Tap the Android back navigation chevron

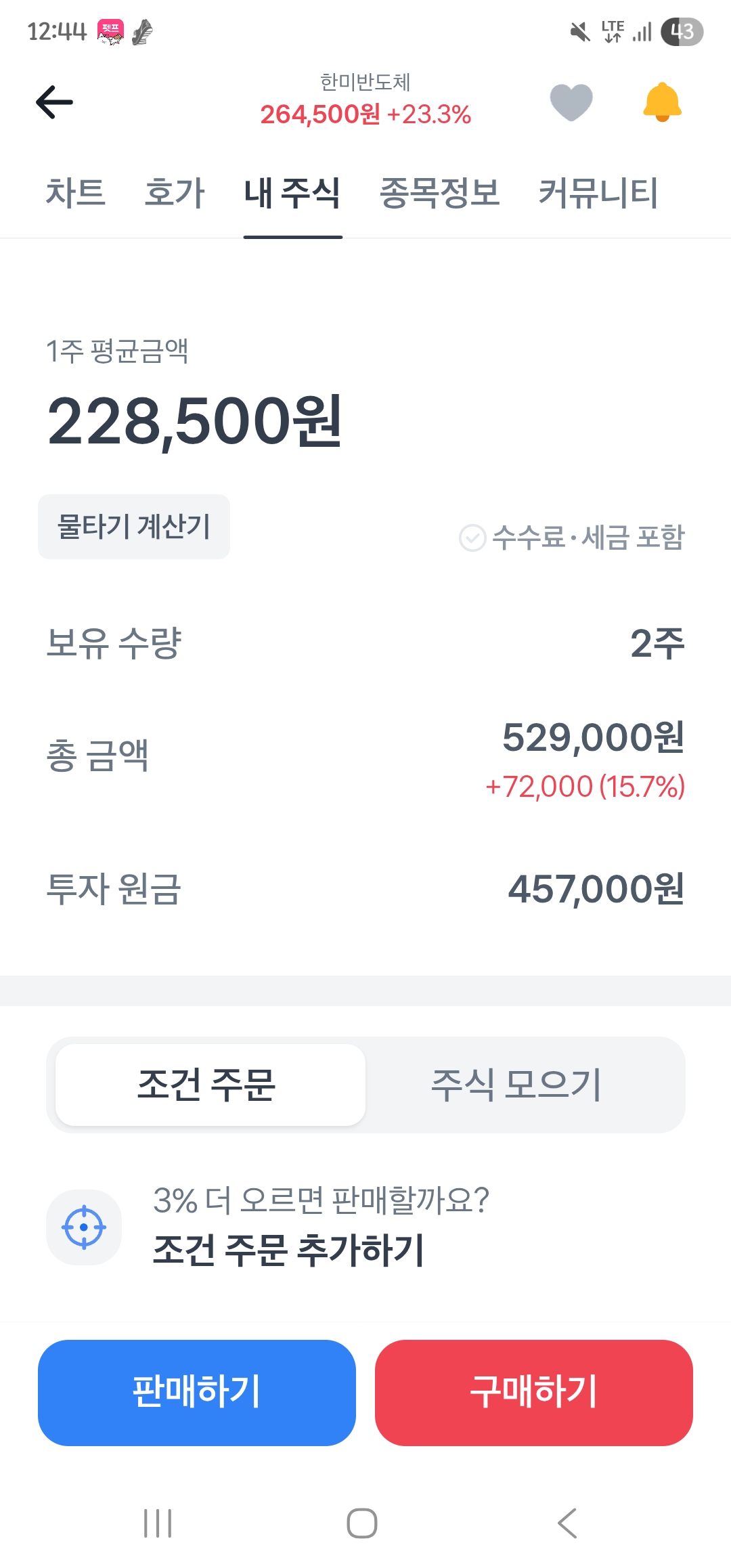coord(567,1523)
